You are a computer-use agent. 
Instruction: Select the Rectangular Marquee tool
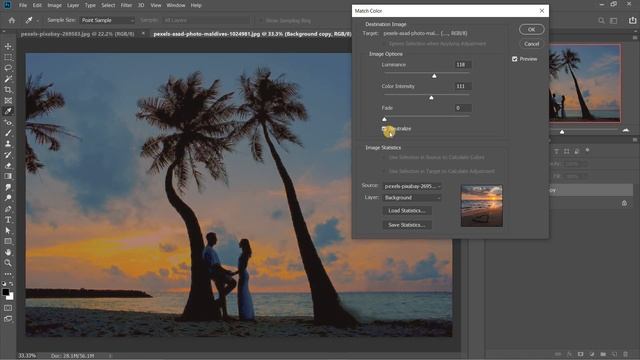(x=8, y=57)
